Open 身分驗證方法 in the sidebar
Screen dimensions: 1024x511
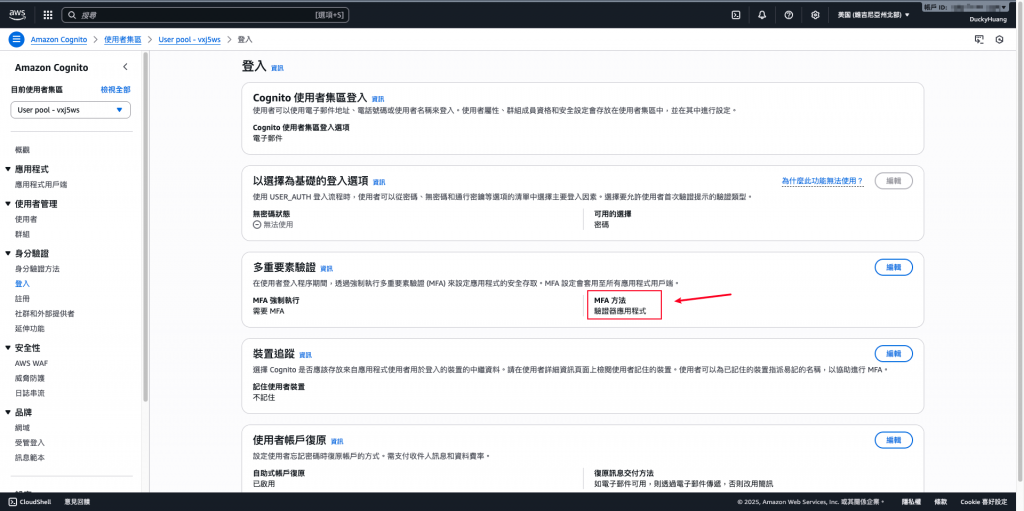[37, 269]
